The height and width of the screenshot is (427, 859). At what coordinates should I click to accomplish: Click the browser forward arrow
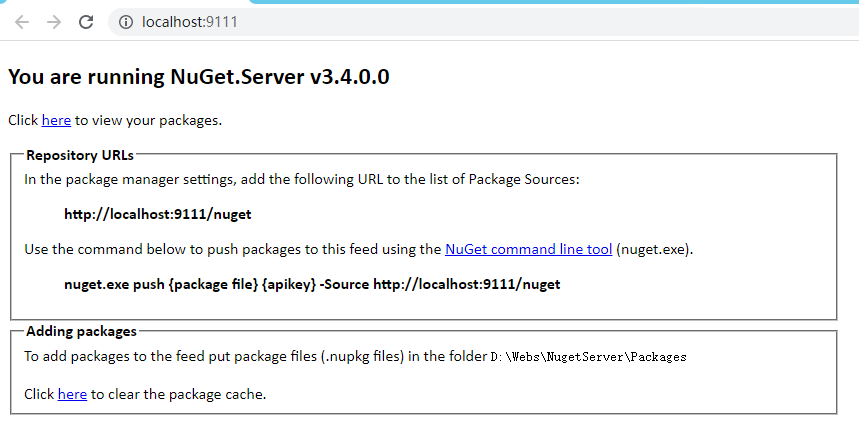coord(54,22)
